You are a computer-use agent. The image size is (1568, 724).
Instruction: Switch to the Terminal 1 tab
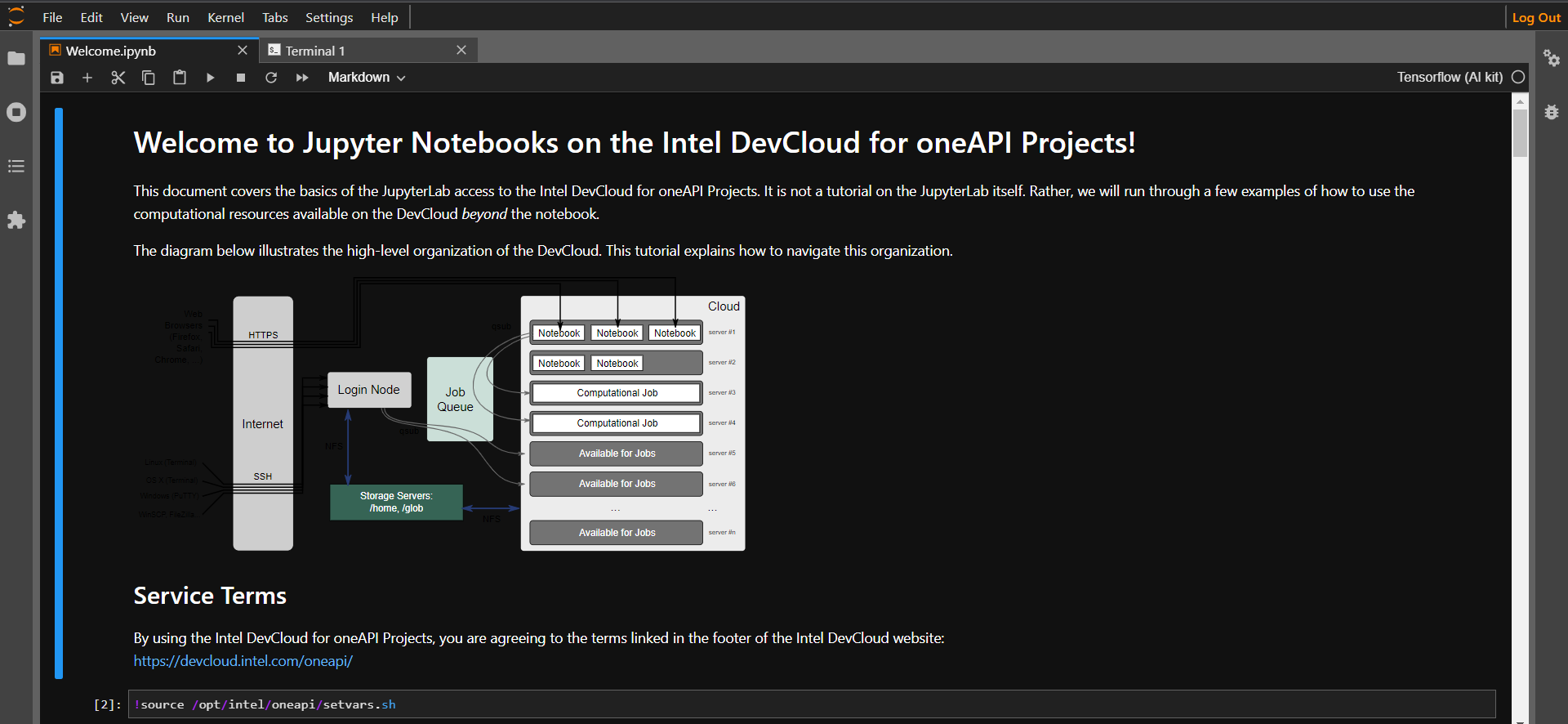coord(315,51)
